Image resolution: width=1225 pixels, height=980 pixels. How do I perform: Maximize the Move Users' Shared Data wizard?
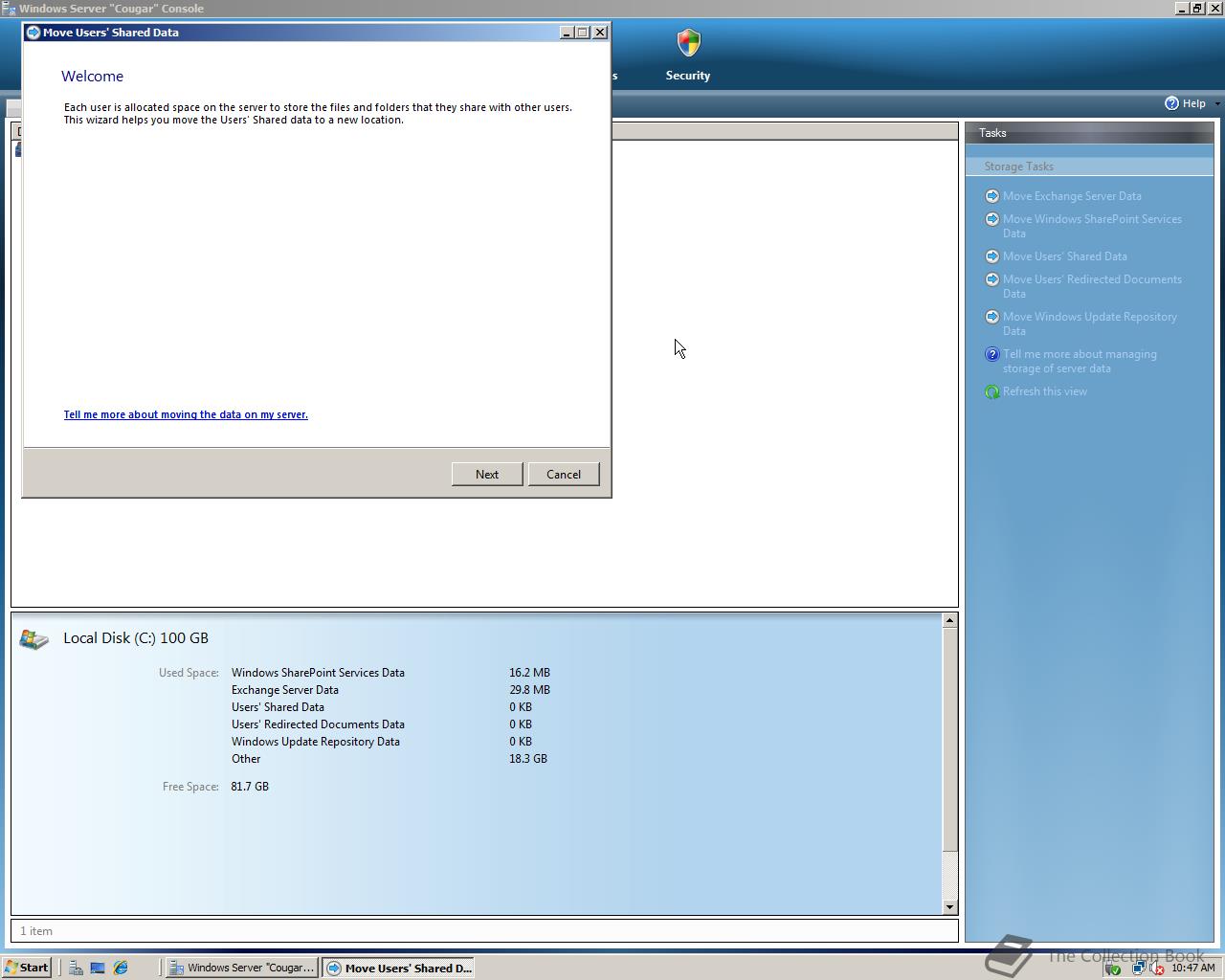pyautogui.click(x=583, y=32)
